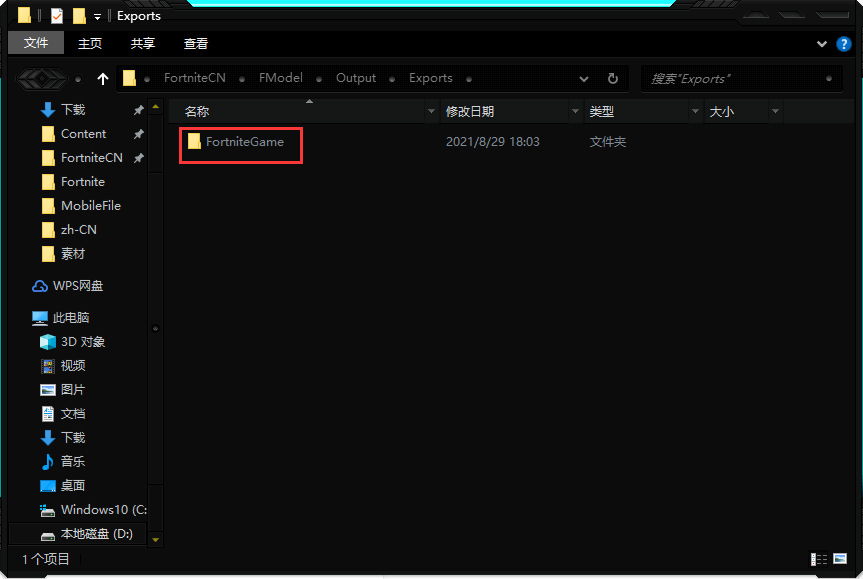Screen dimensions: 863x579
Task: Click the system folder icon before the title bar's first separator
Action: point(24,15)
